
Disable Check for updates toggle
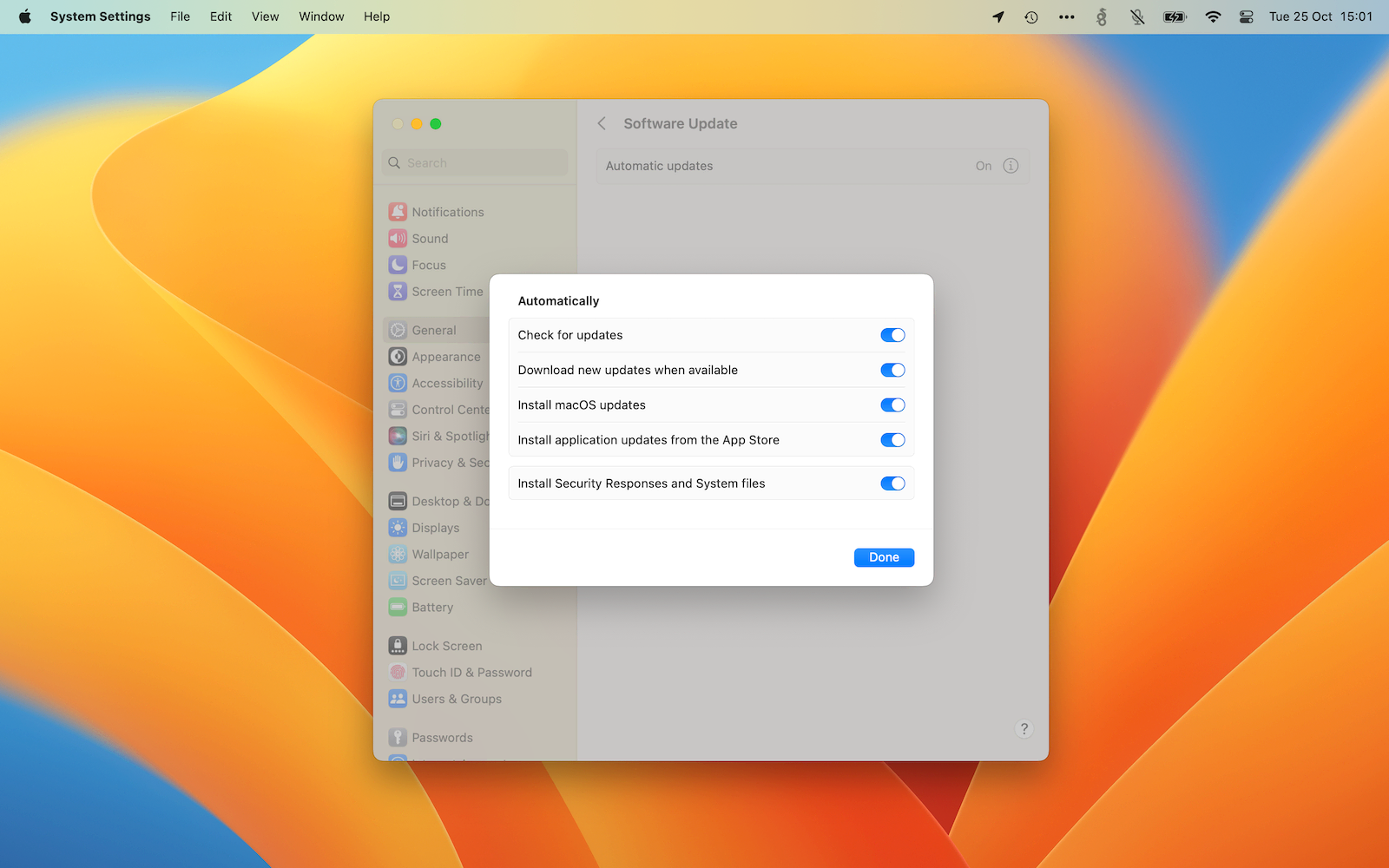pos(892,335)
